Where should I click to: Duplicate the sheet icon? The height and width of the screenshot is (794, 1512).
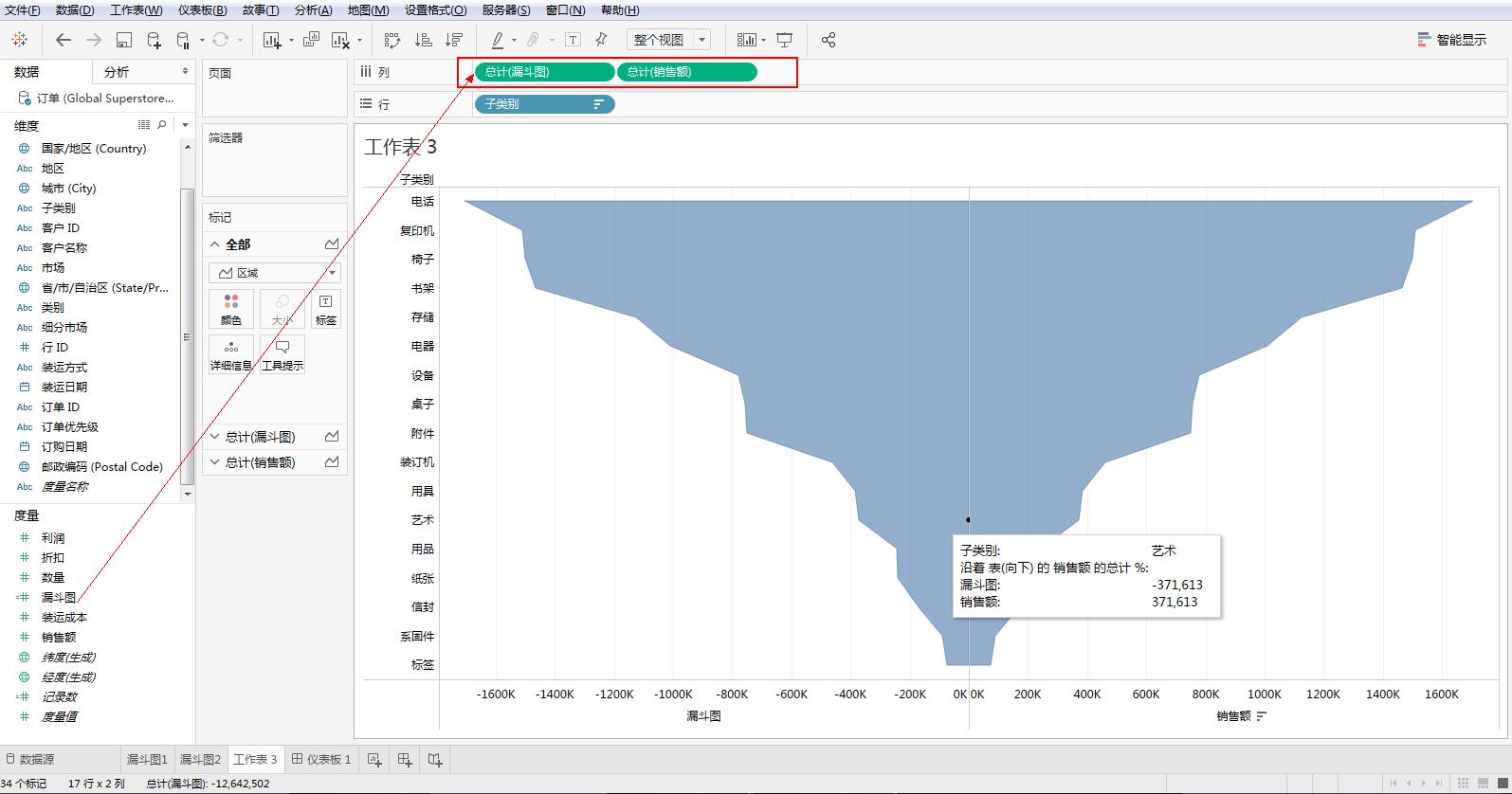[311, 40]
